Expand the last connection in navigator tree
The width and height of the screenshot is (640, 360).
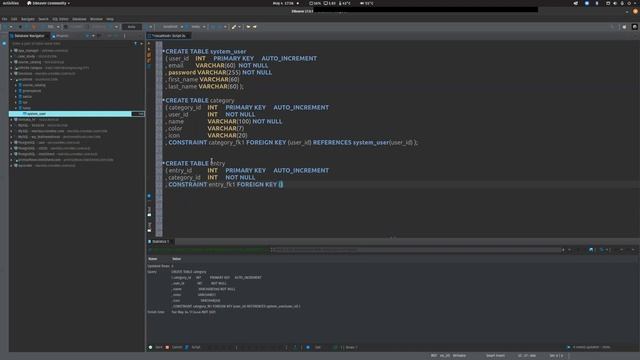(x=11, y=166)
